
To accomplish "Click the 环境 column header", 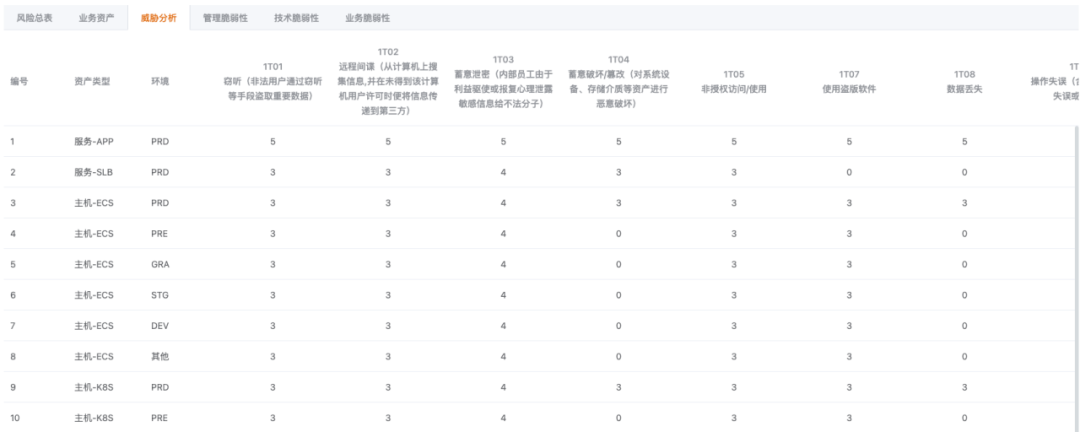I will 160,81.
